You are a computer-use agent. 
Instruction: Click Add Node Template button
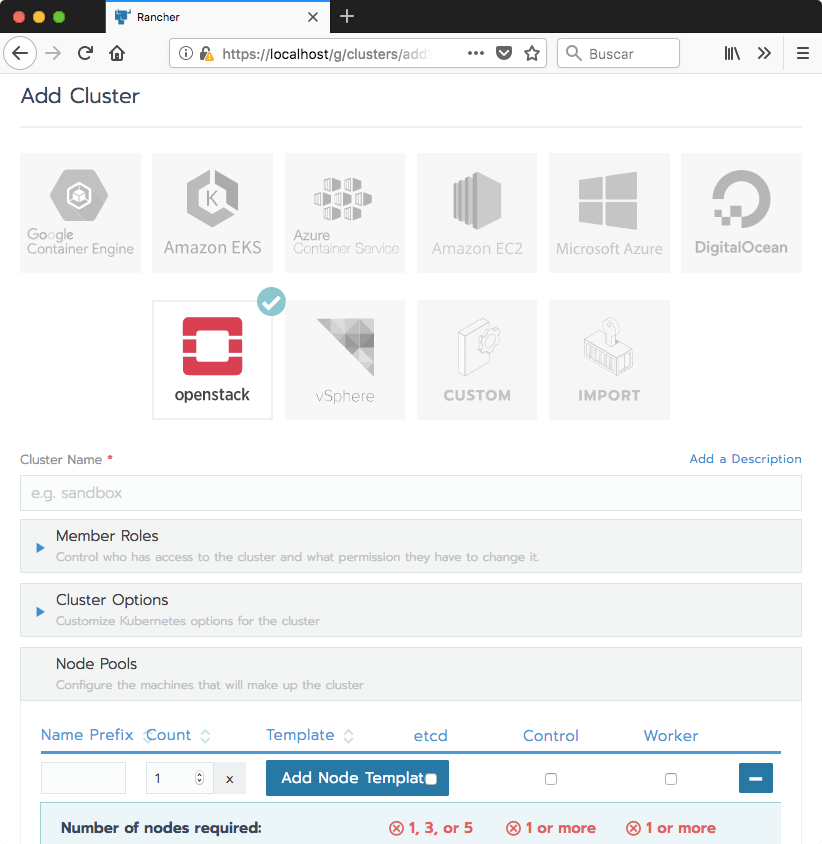click(357, 778)
